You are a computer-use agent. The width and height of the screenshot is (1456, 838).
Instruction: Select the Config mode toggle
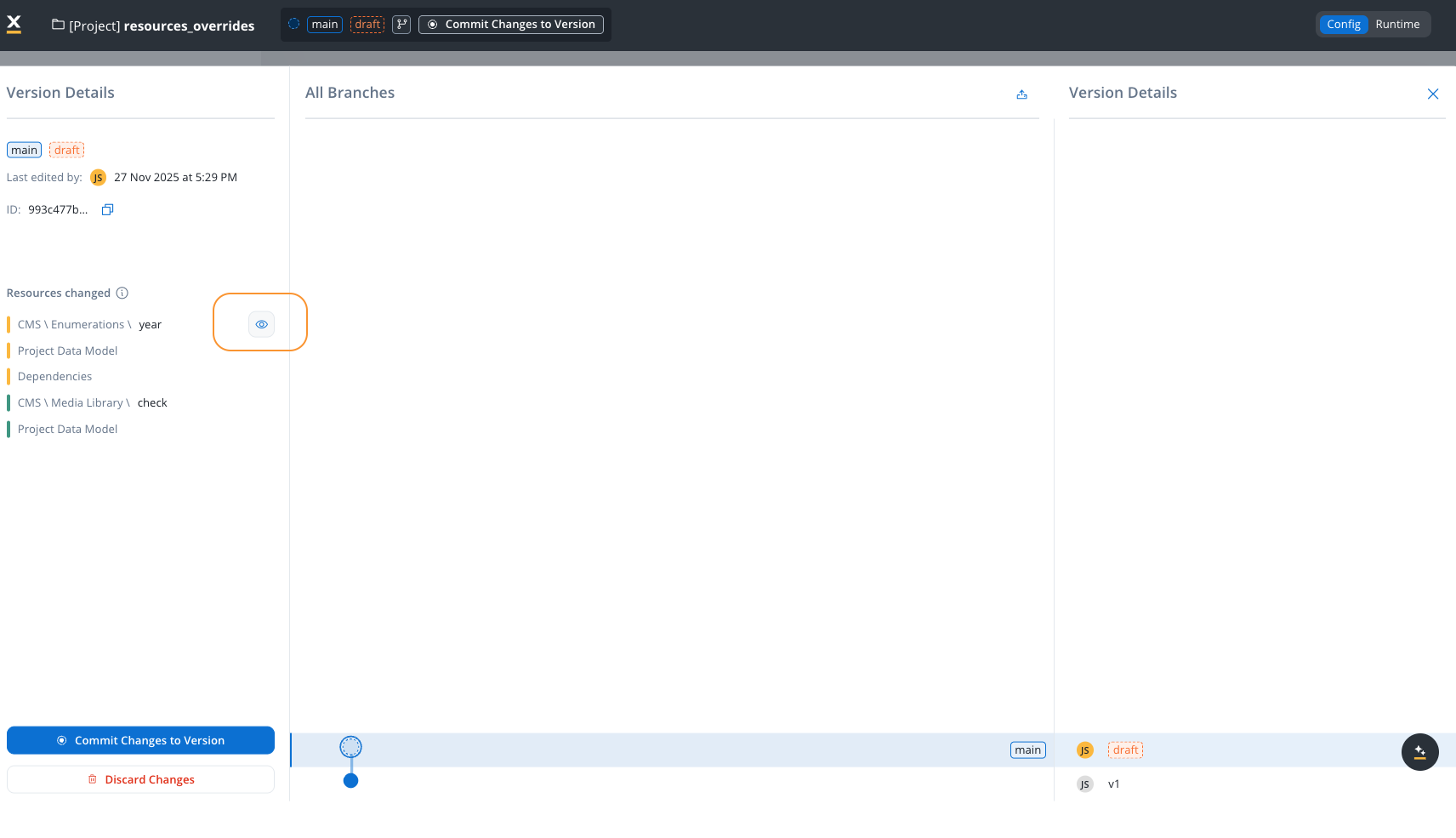[1343, 24]
